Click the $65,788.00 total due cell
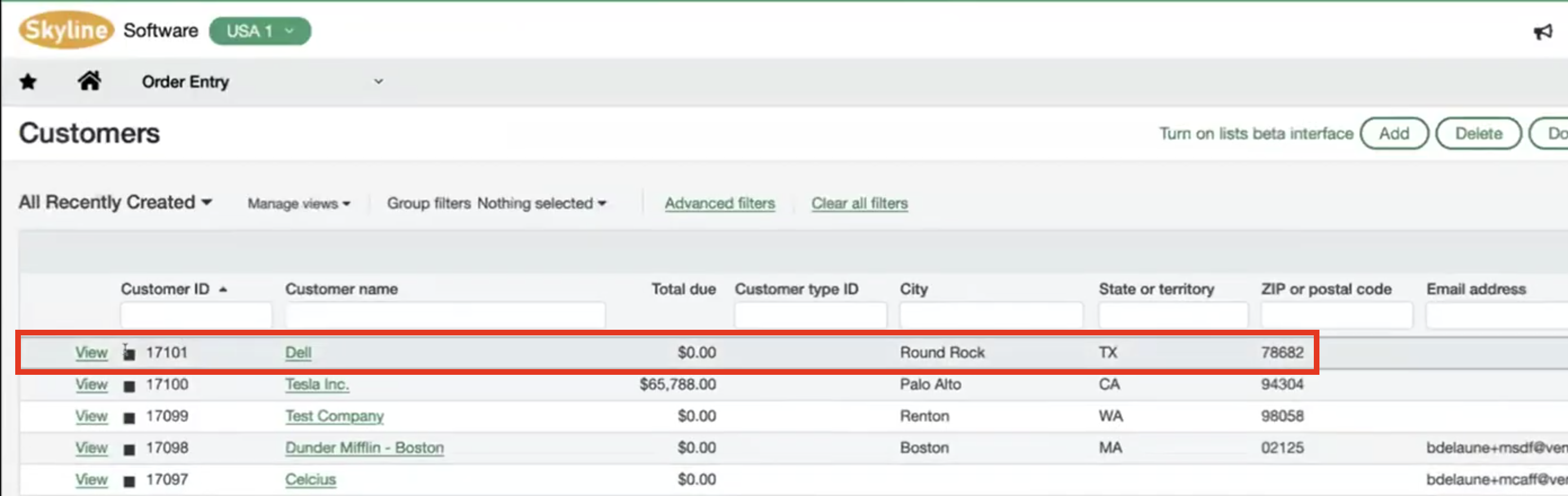The height and width of the screenshot is (496, 1568). 677,384
